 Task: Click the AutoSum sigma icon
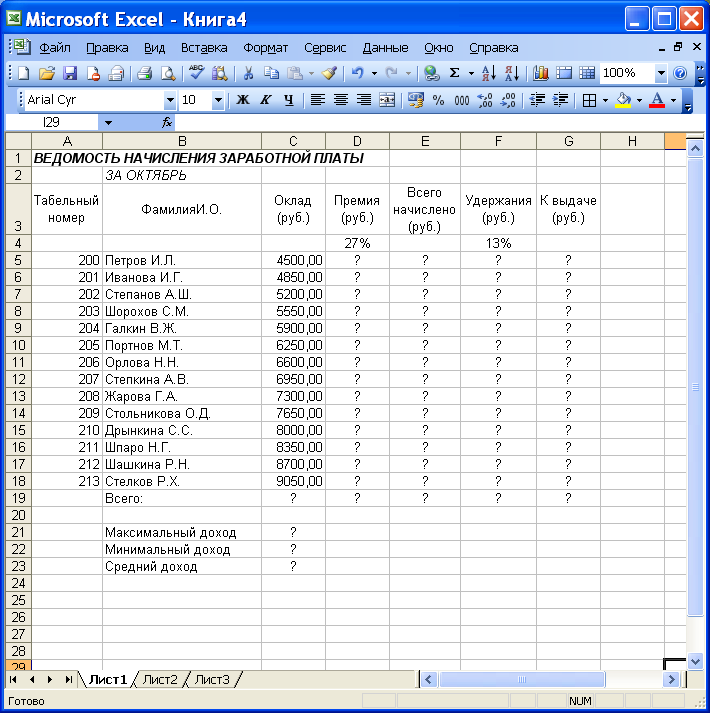pyautogui.click(x=454, y=73)
